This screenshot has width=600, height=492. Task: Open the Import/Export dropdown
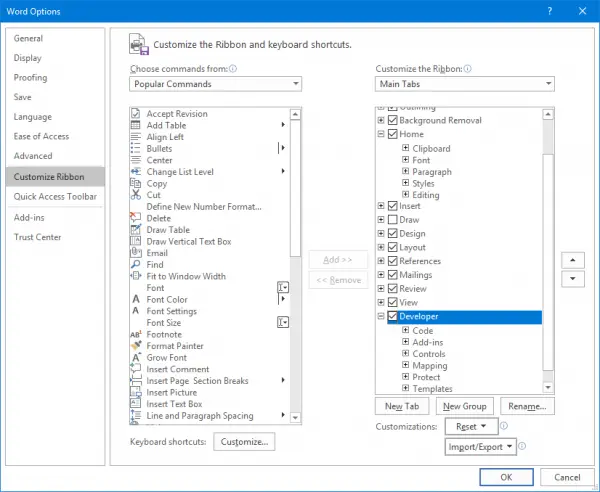click(481, 446)
